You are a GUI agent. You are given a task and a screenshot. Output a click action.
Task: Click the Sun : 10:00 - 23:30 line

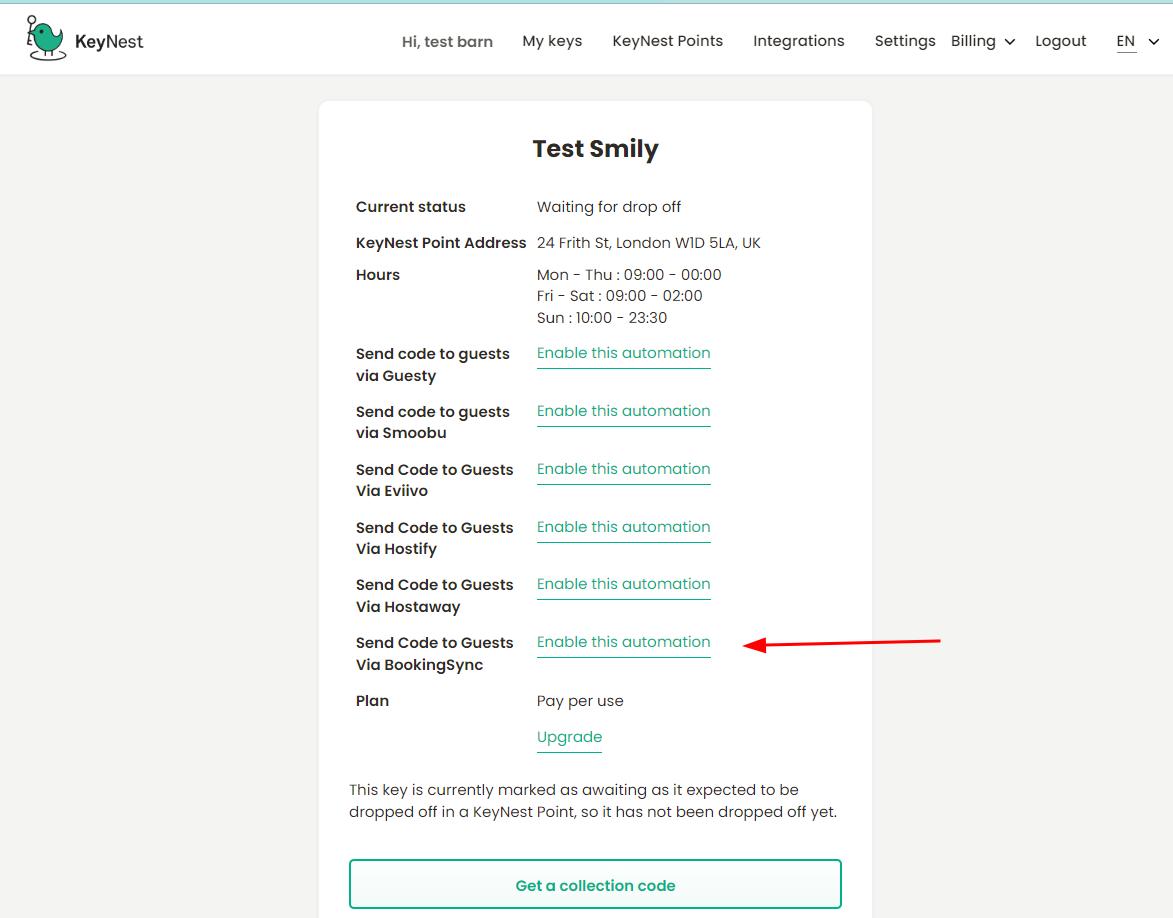pos(601,318)
